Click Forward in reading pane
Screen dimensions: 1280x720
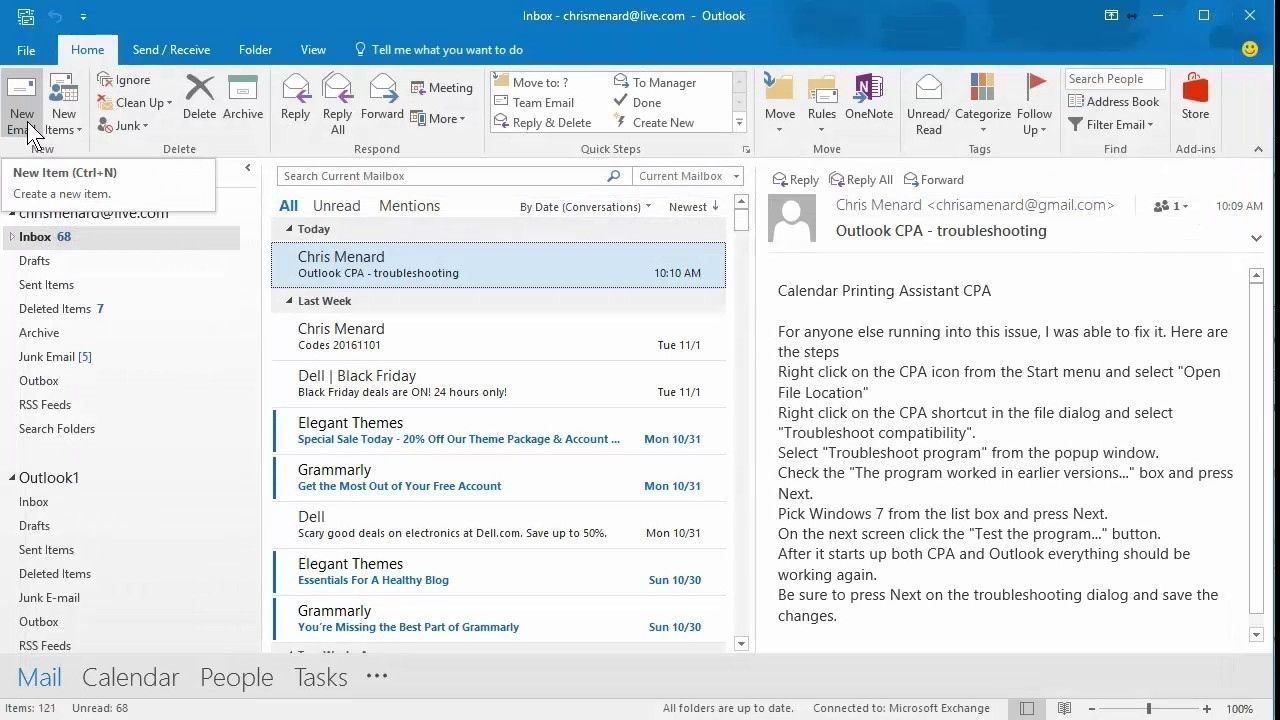933,180
